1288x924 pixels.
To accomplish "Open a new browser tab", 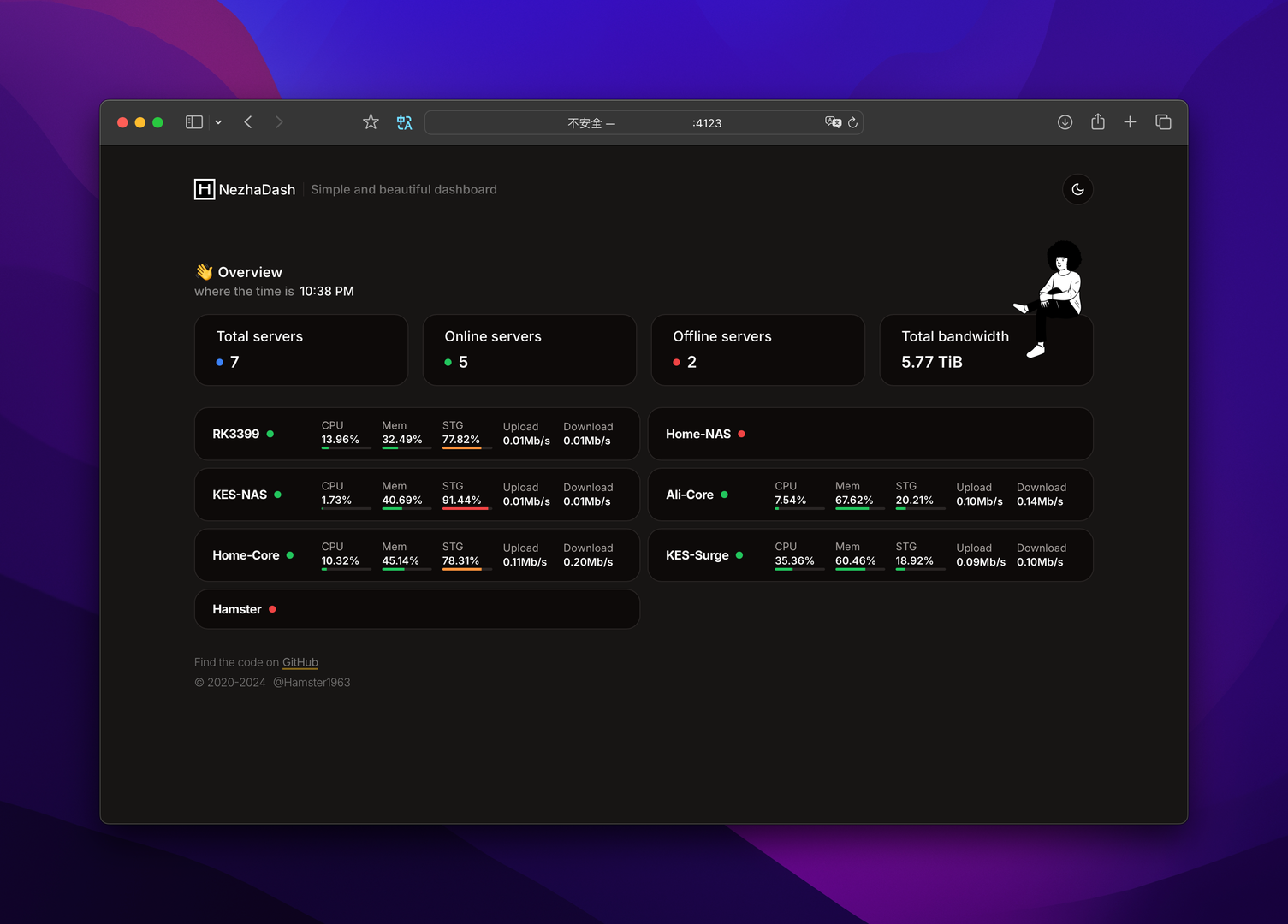I will pyautogui.click(x=1130, y=122).
